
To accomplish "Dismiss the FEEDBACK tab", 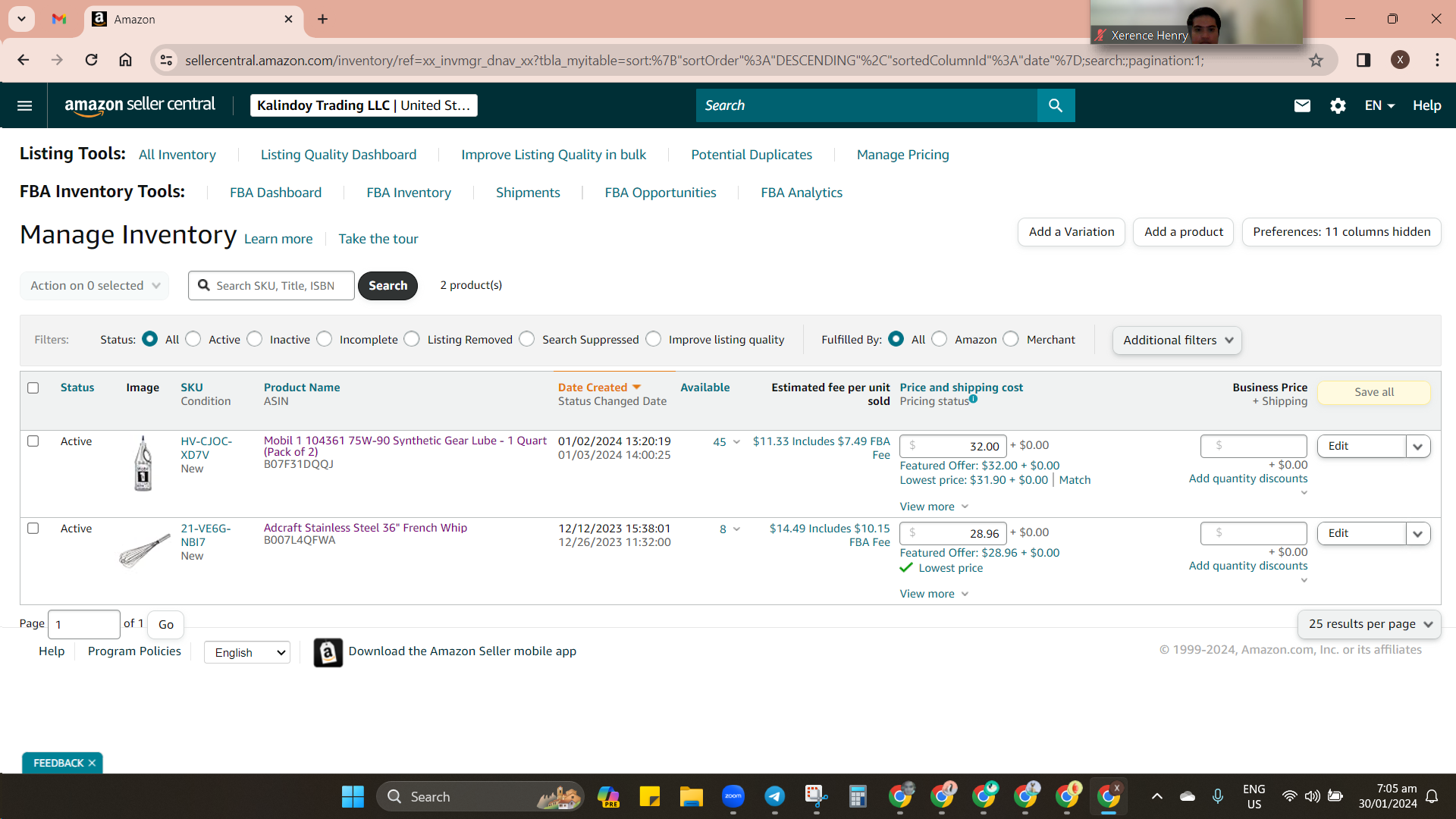I will [92, 763].
